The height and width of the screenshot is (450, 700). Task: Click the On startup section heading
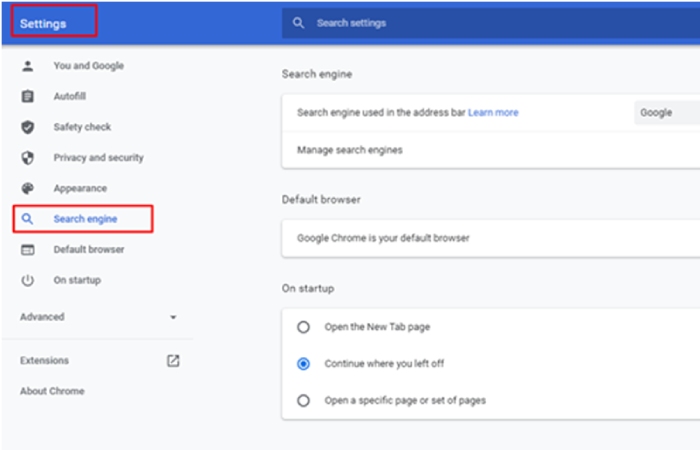click(x=308, y=288)
